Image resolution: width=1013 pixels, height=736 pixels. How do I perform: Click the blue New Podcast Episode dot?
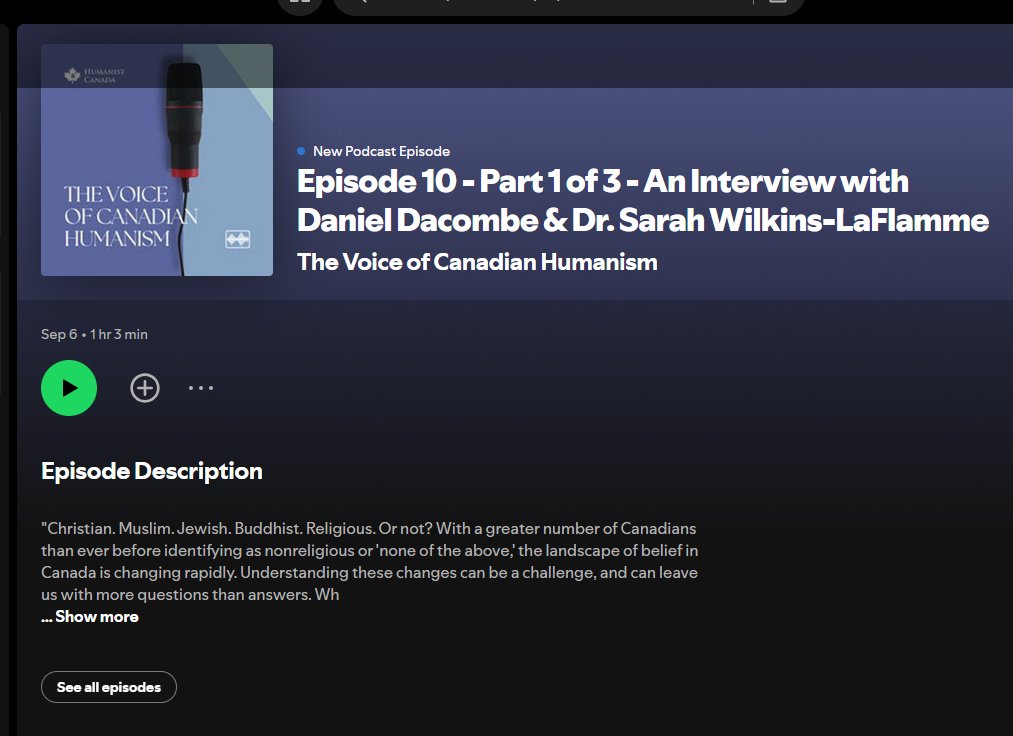pos(300,151)
